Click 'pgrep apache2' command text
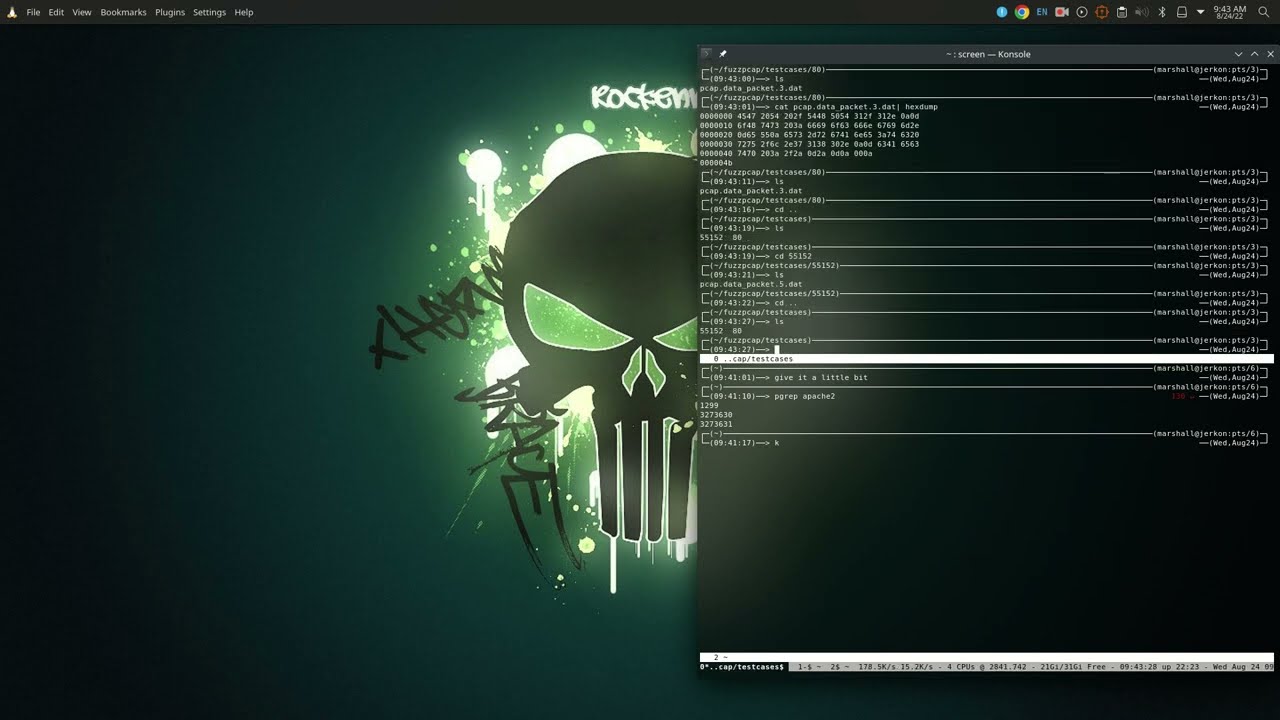Image resolution: width=1280 pixels, height=720 pixels. (x=804, y=396)
